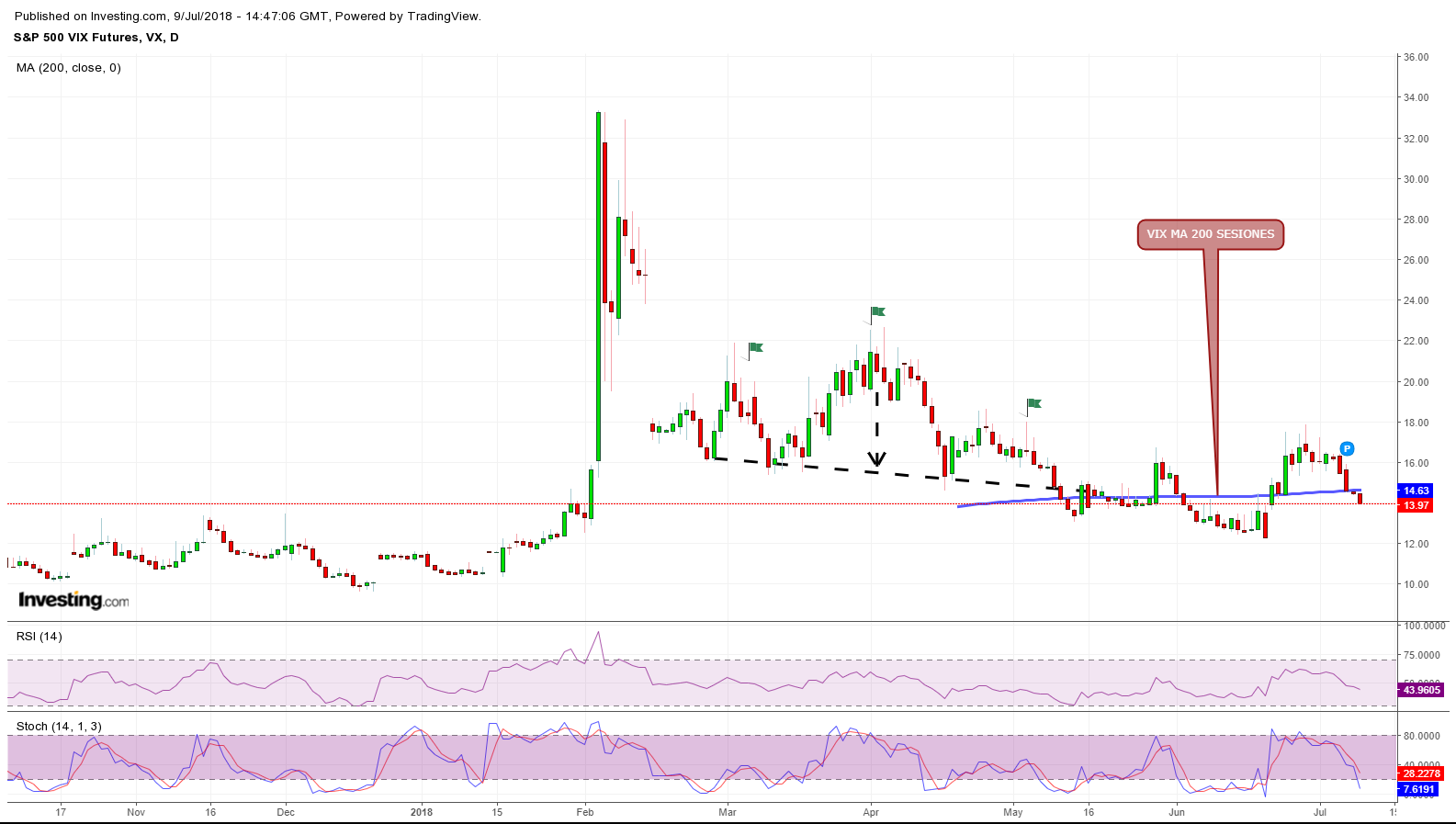1456x824 pixels.
Task: Click the S&P 500 VIX Futures title
Action: pyautogui.click(x=96, y=38)
